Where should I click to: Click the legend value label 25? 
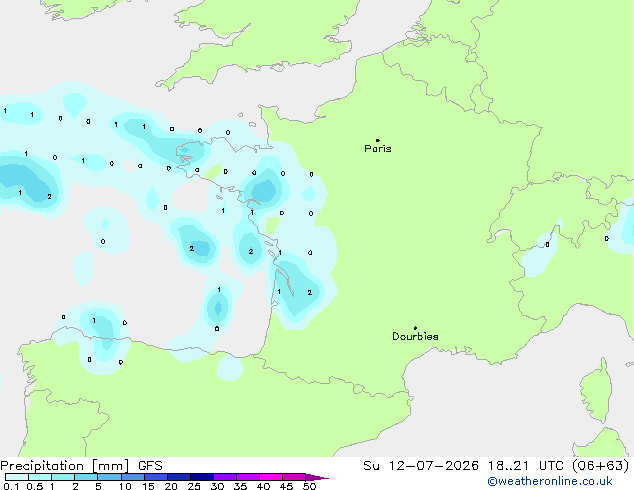(x=194, y=486)
